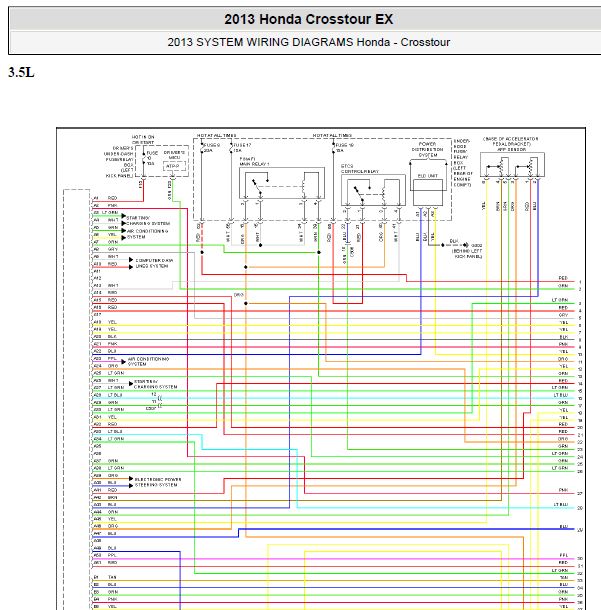
Task: Click pin A42 BRN connector row
Action: coord(105,497)
